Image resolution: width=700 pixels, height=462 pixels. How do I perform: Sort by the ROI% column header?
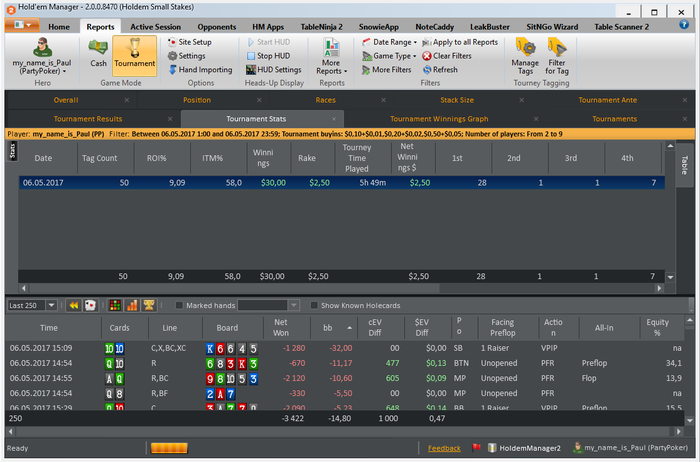pos(156,158)
